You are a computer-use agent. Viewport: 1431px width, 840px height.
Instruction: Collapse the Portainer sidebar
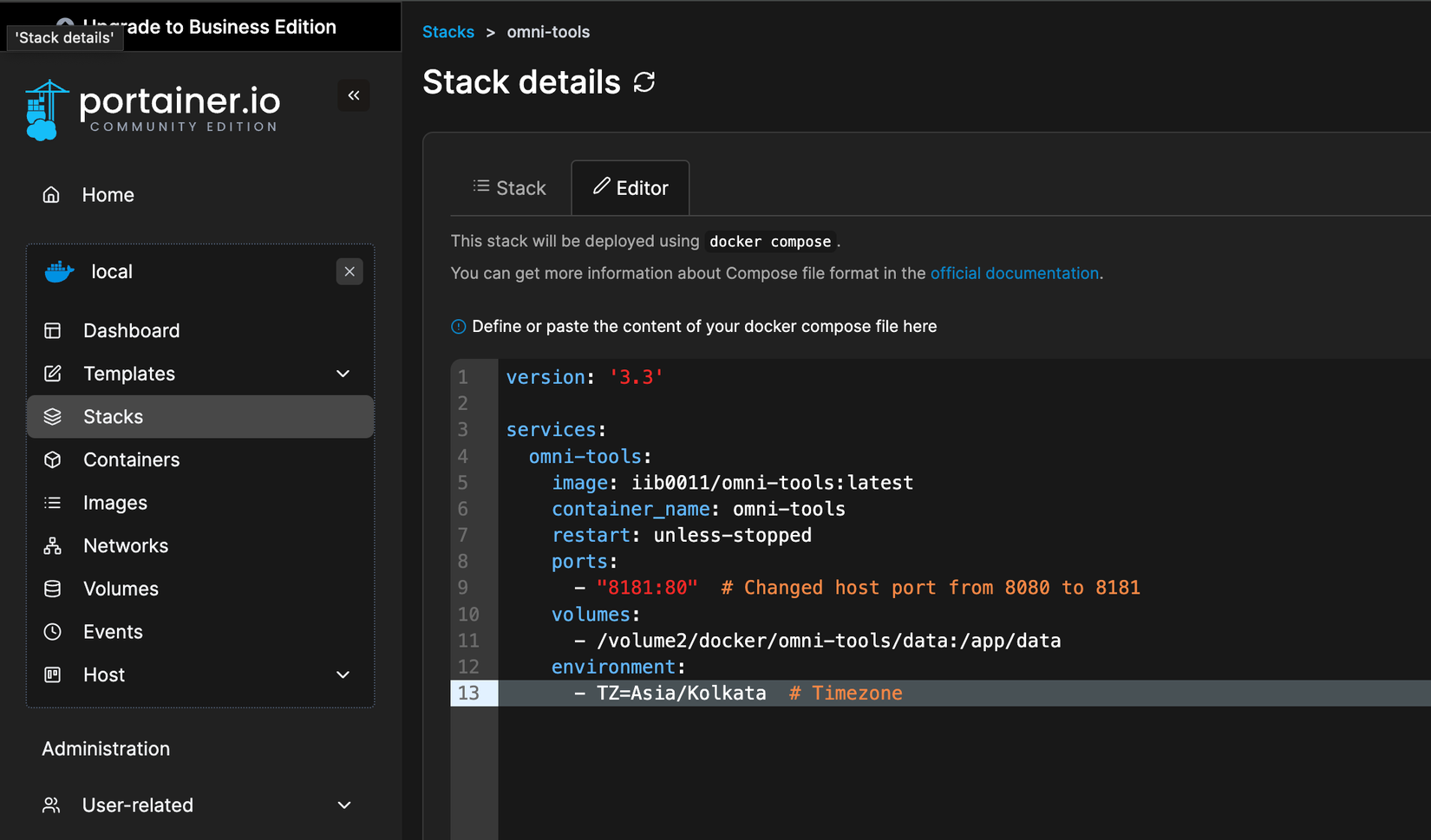point(354,95)
